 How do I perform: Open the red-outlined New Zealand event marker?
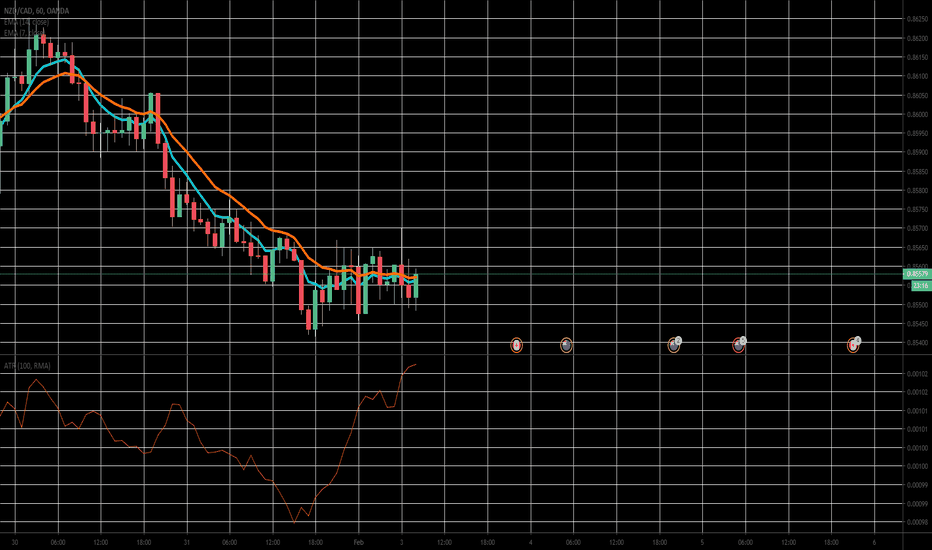pos(738,345)
